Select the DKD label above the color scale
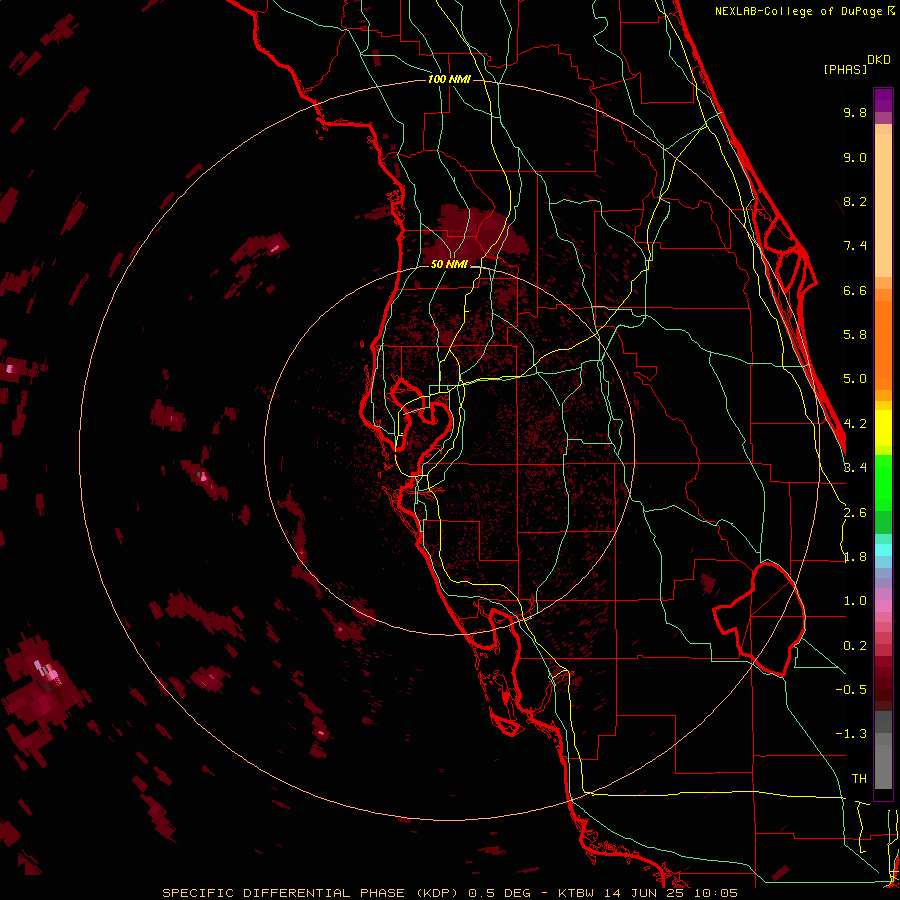This screenshot has height=900, width=900. point(879,60)
